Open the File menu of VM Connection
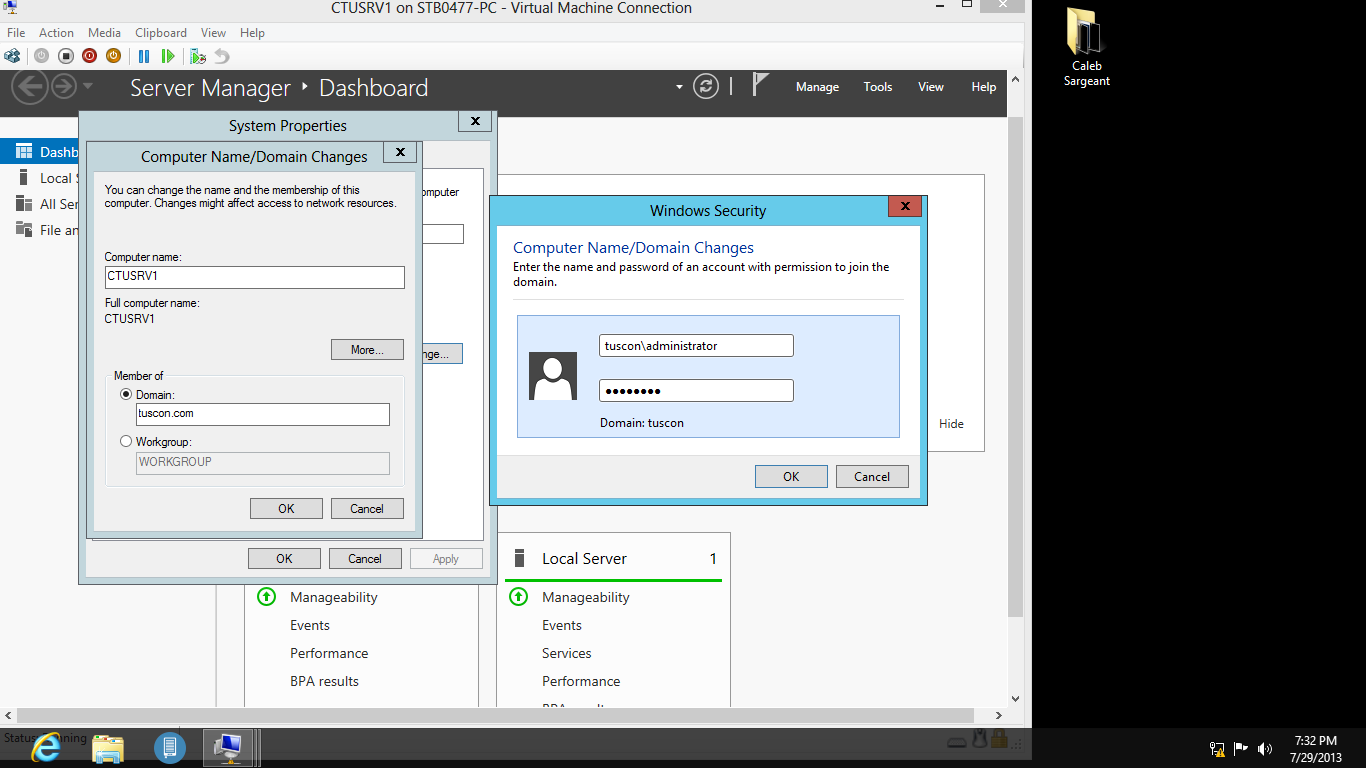This screenshot has width=1366, height=768. coord(16,33)
